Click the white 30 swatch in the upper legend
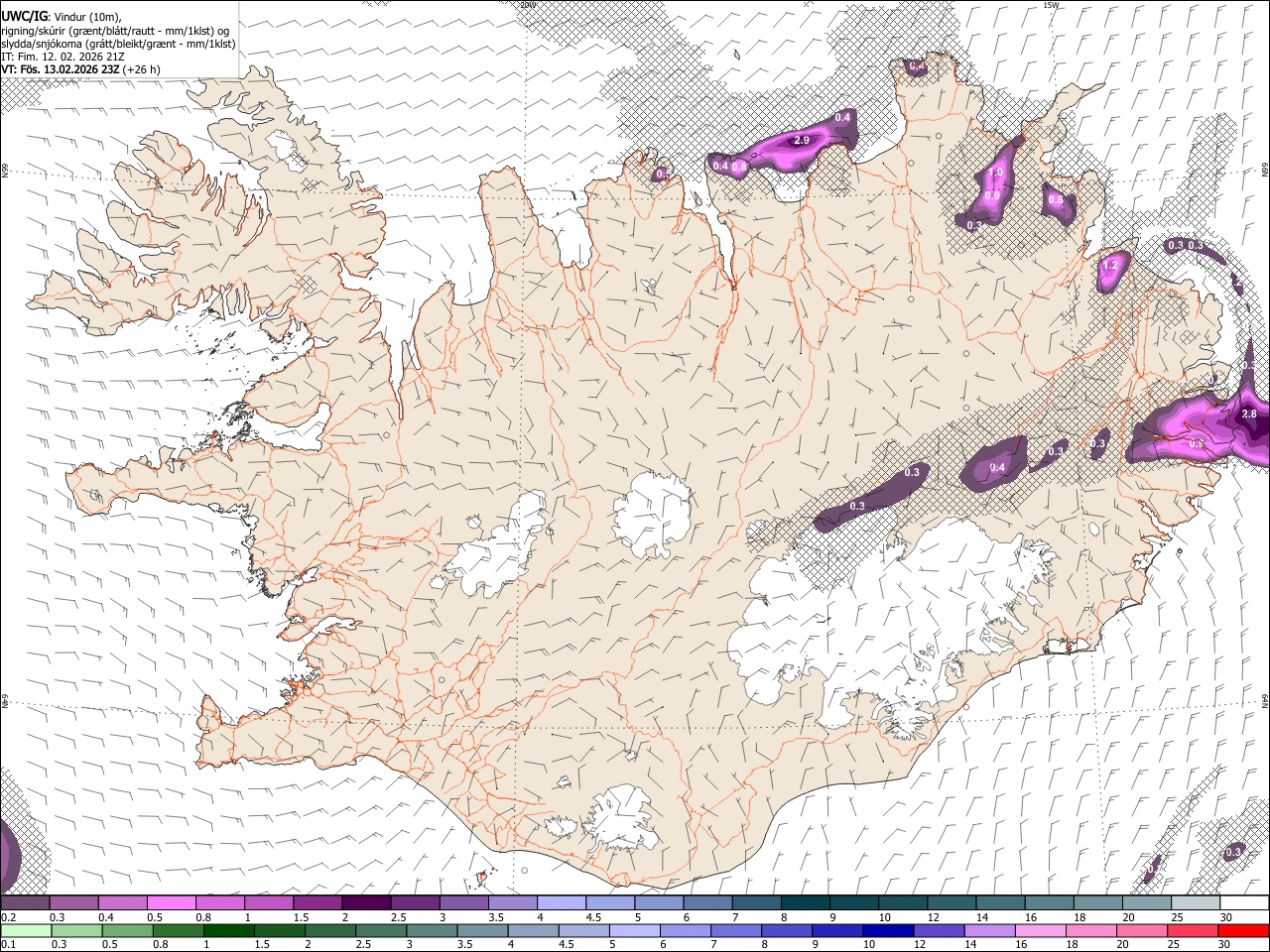The width and height of the screenshot is (1270, 952). pyautogui.click(x=1244, y=903)
